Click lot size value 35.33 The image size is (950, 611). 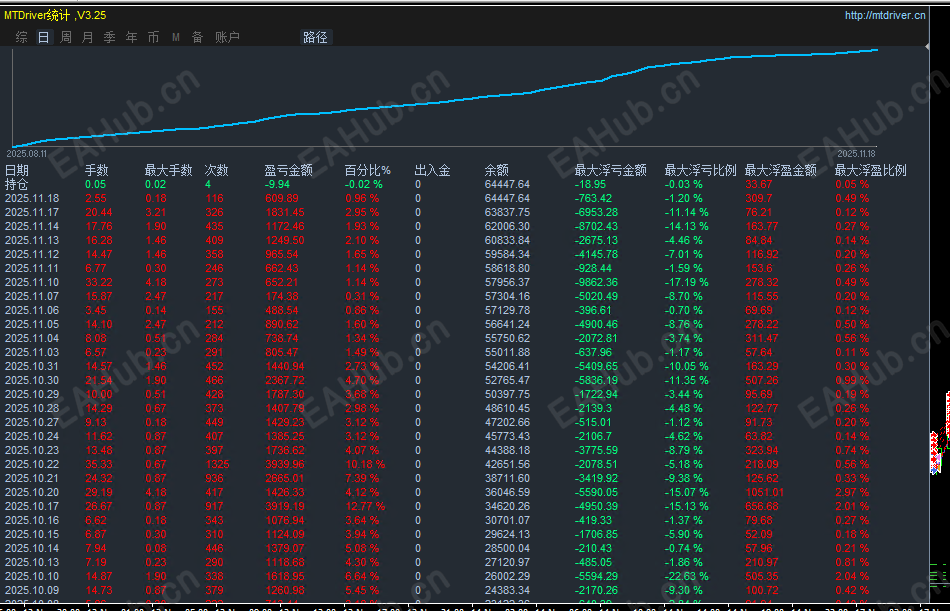click(99, 464)
